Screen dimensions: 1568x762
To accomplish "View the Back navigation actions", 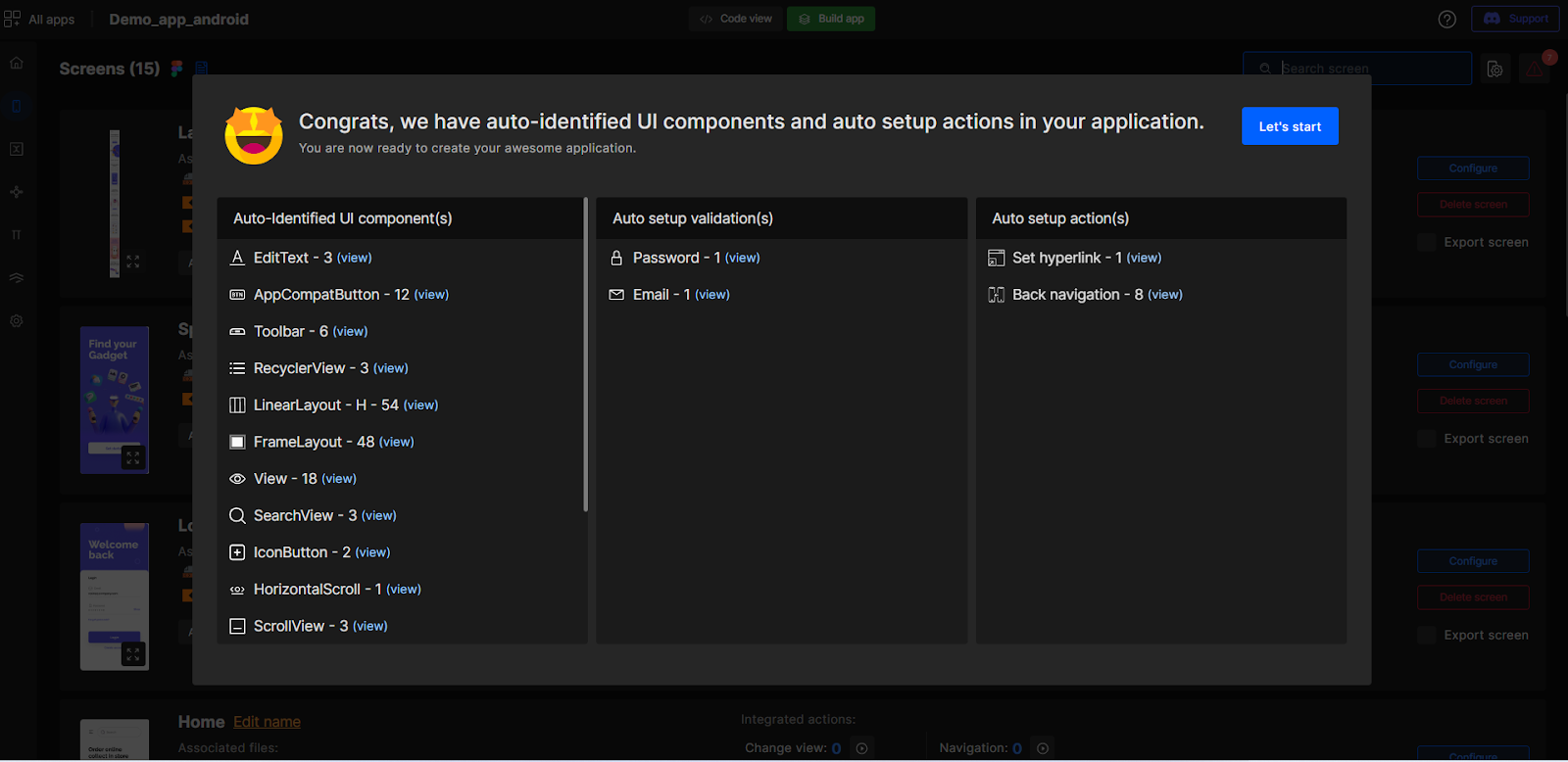I will click(x=1164, y=295).
